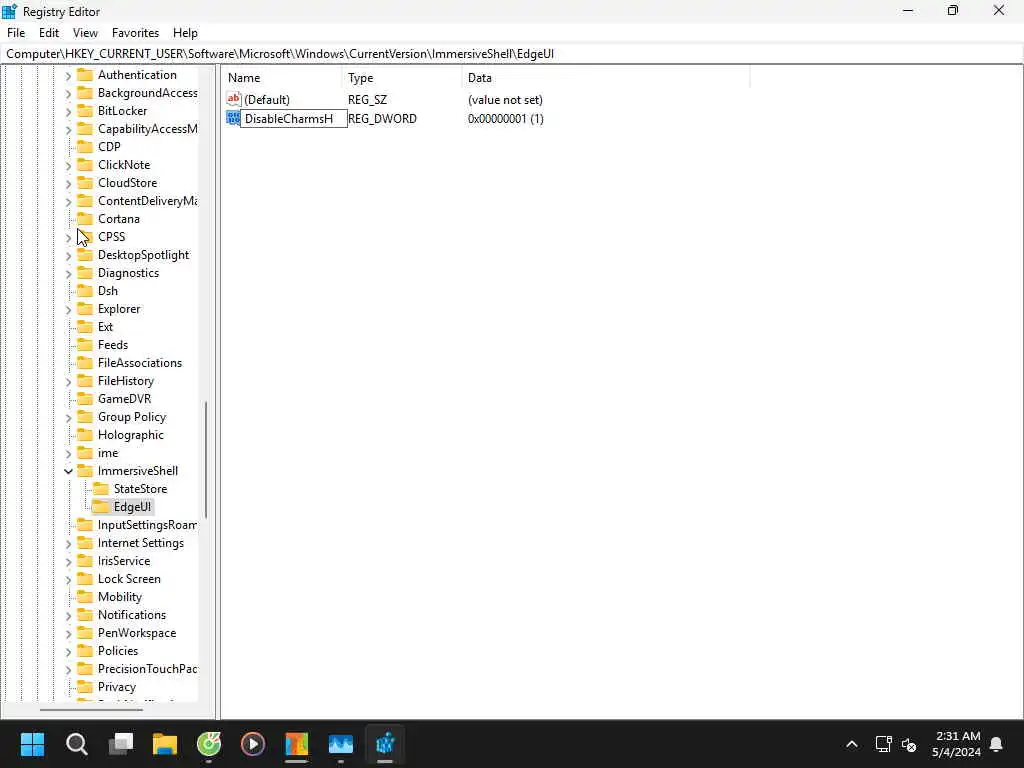Select the GameDVR folder icon
This screenshot has width=1024, height=768.
pos(85,398)
